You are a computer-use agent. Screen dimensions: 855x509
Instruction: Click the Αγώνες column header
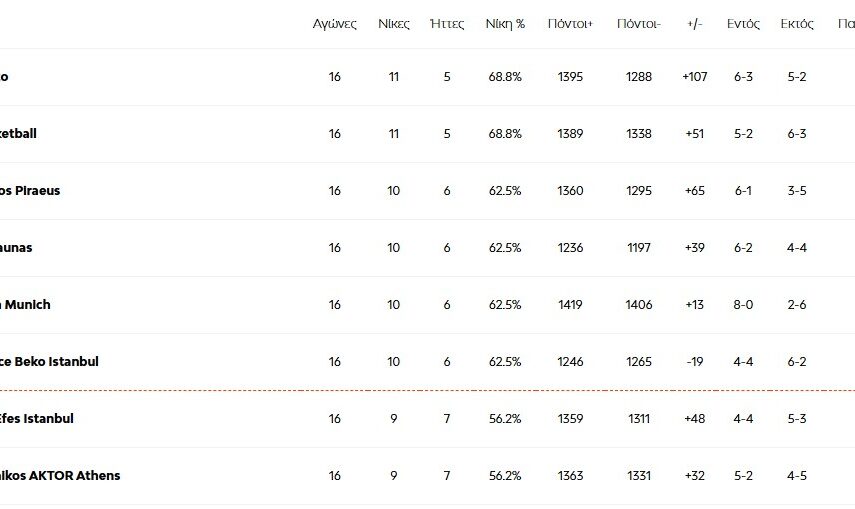334,24
